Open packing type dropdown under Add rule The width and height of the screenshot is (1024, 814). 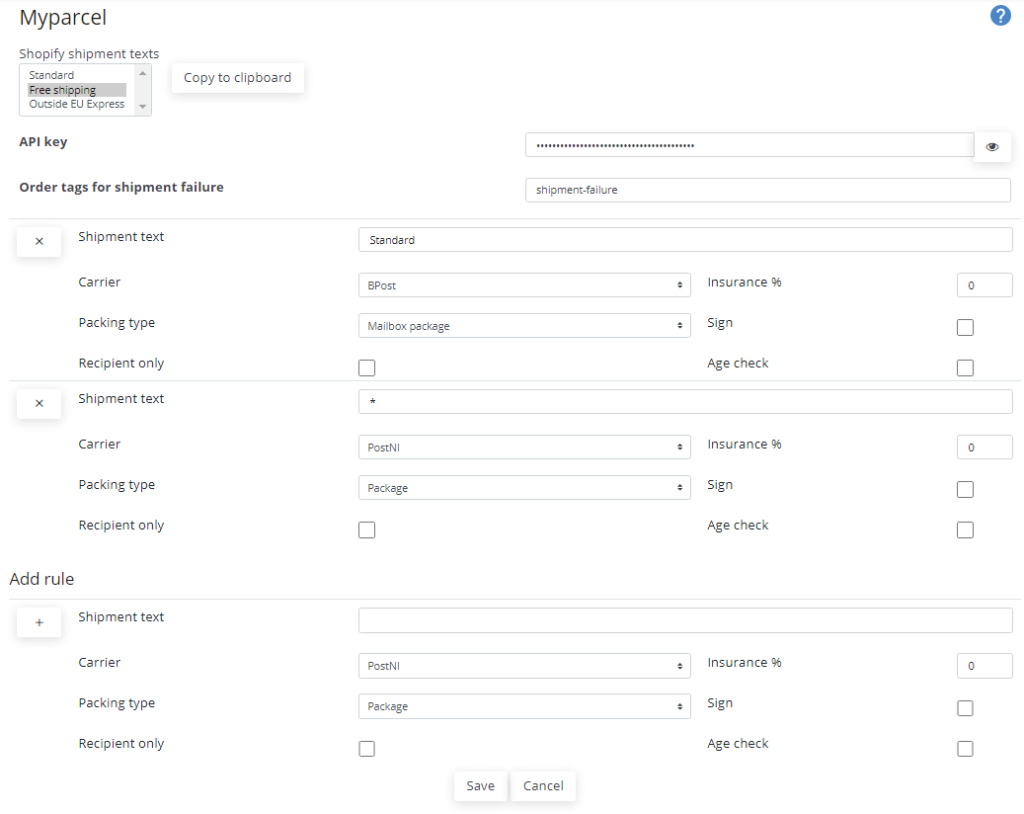click(x=524, y=706)
